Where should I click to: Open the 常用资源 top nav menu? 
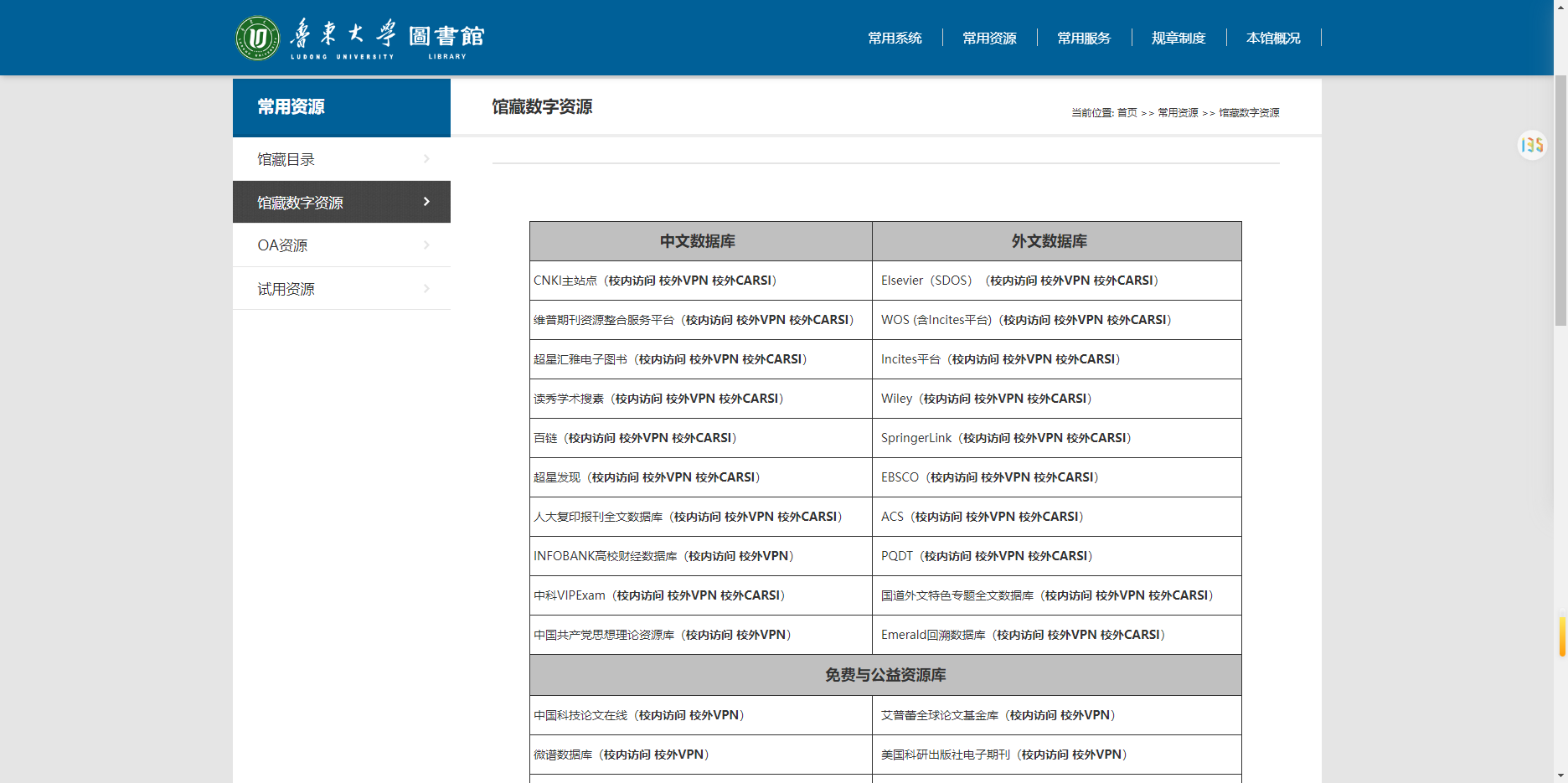tap(989, 38)
